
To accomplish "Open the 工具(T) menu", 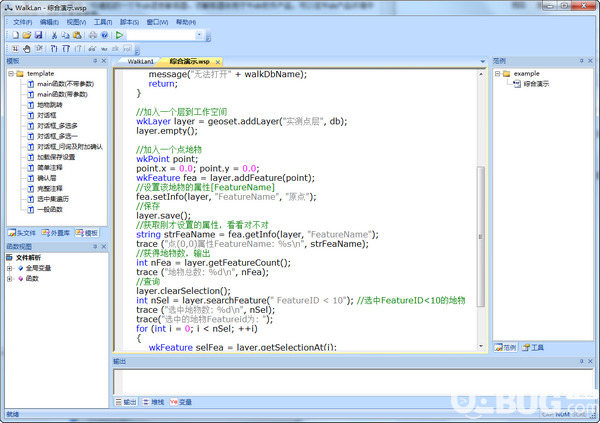I will coord(103,22).
